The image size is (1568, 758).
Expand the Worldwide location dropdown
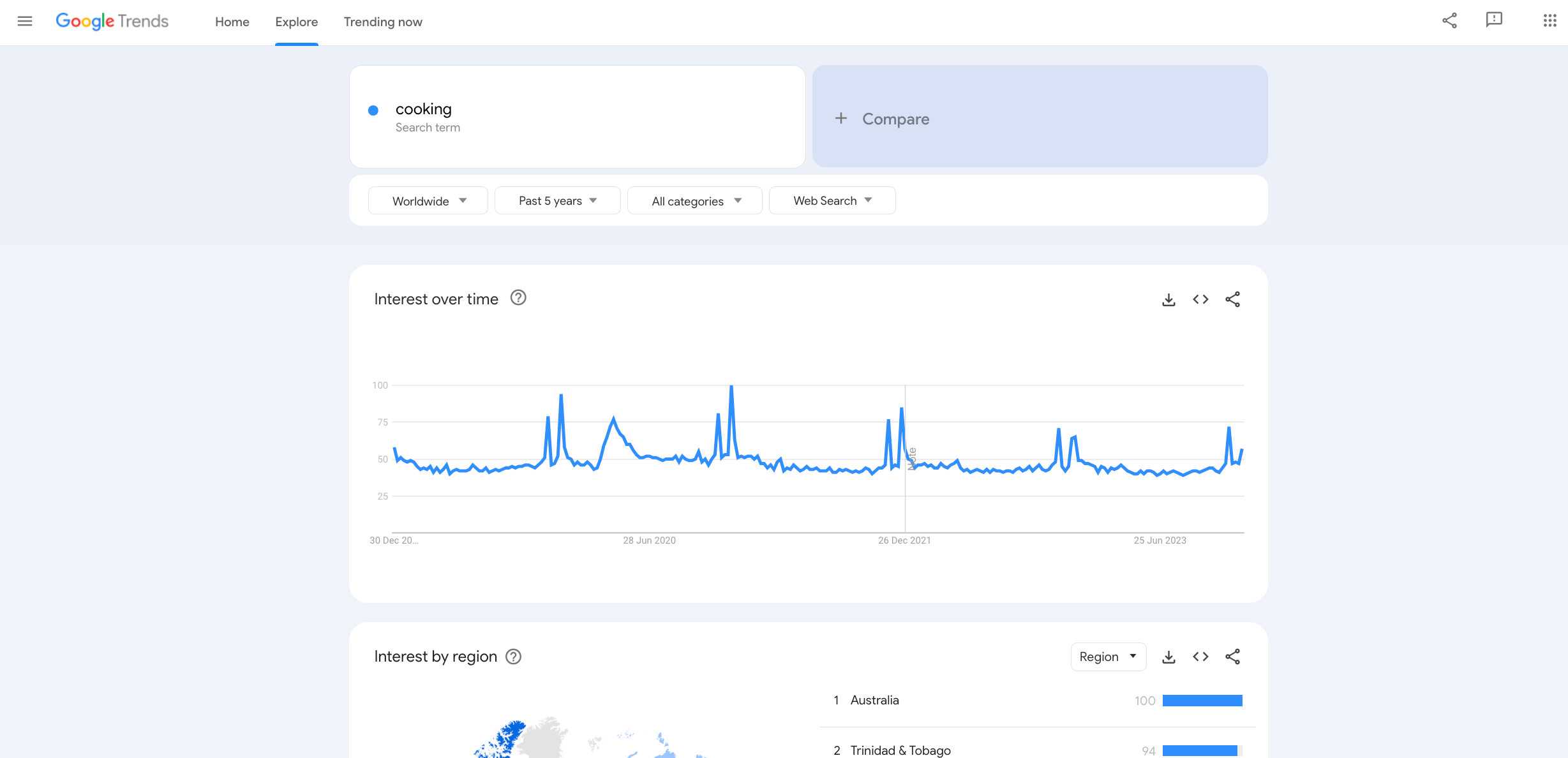tap(428, 201)
